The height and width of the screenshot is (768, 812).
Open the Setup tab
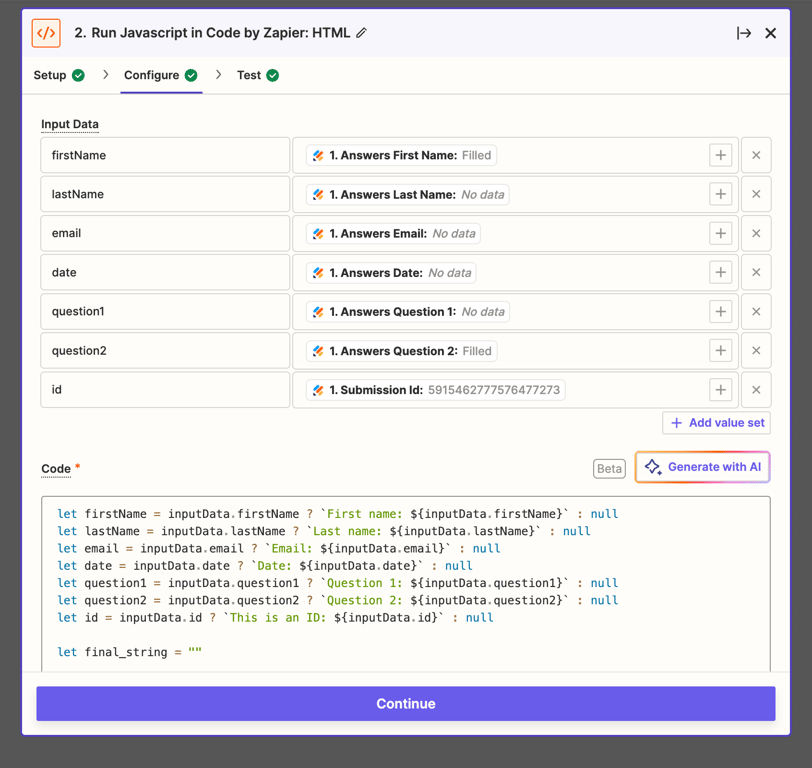(x=59, y=76)
